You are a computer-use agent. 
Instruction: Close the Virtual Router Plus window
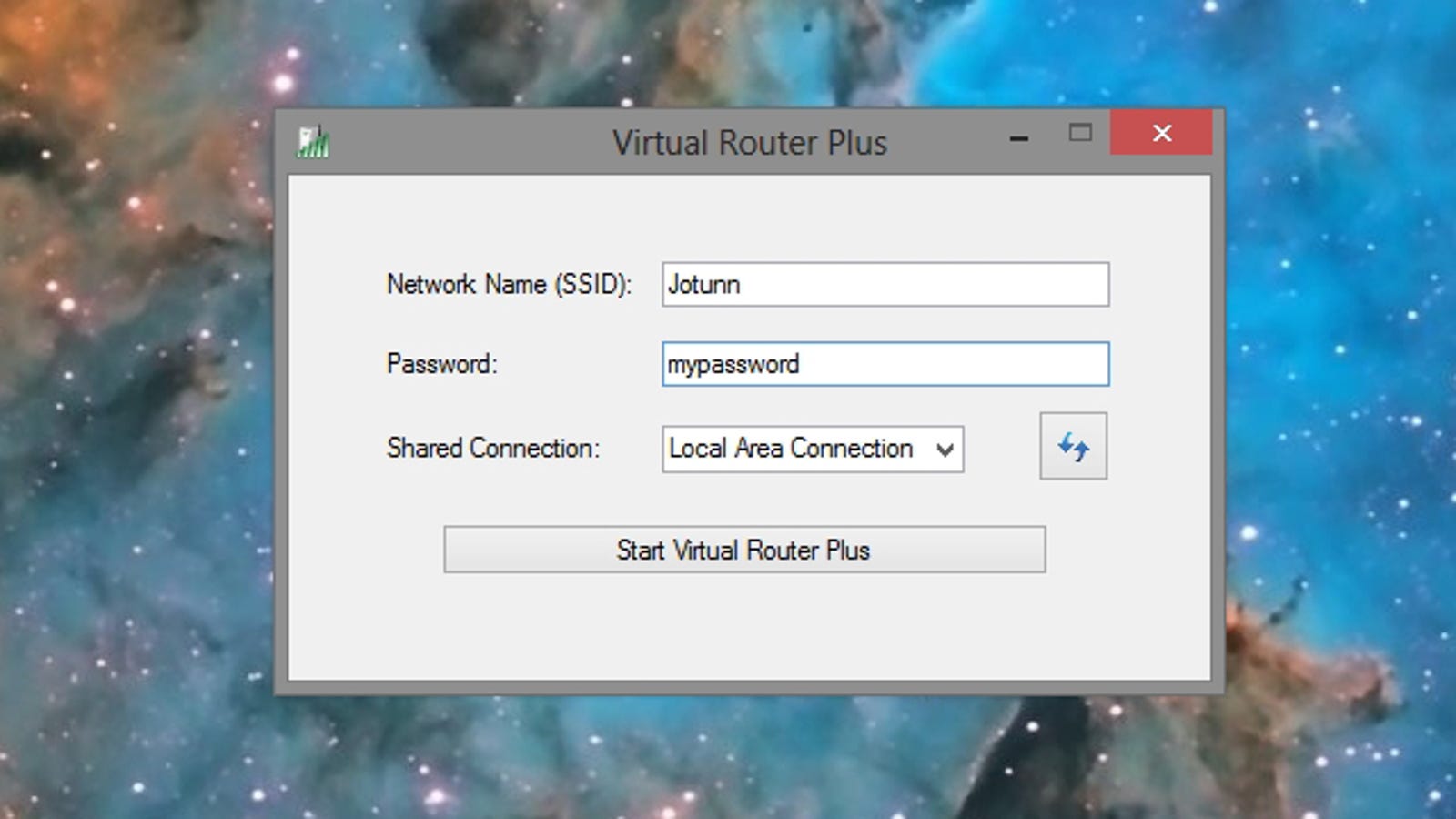1161,133
